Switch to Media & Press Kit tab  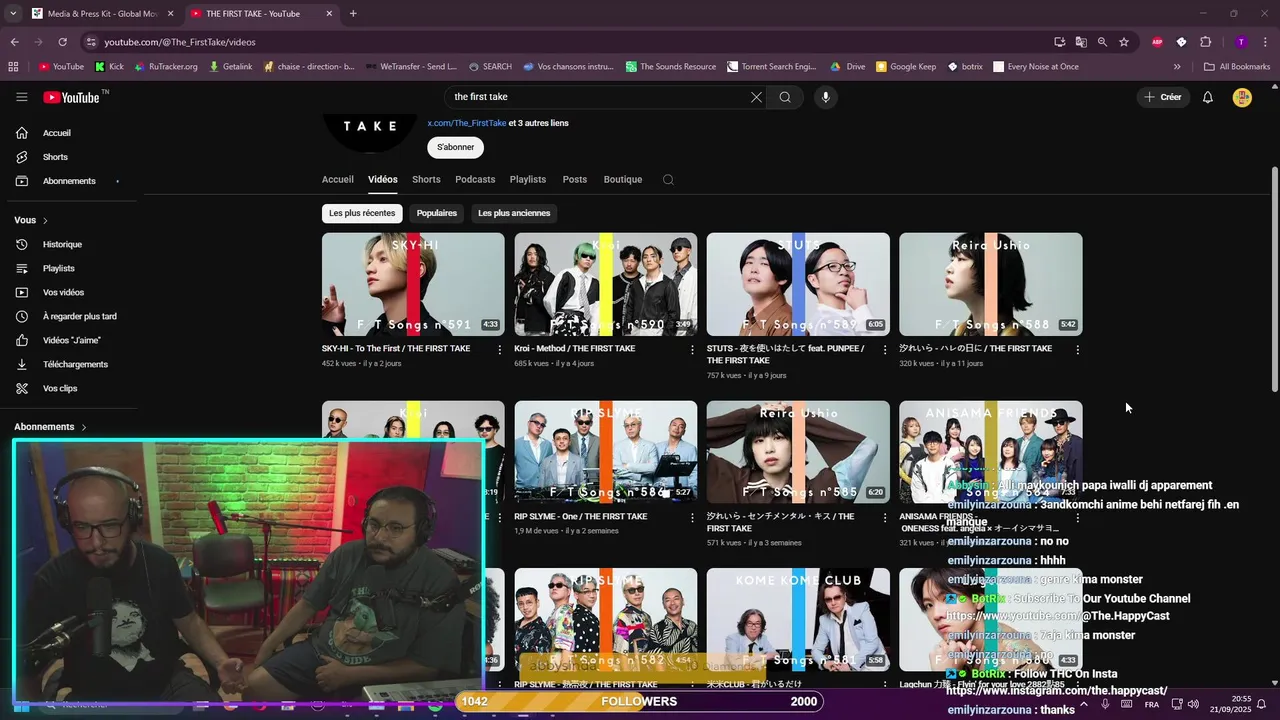pyautogui.click(x=102, y=14)
